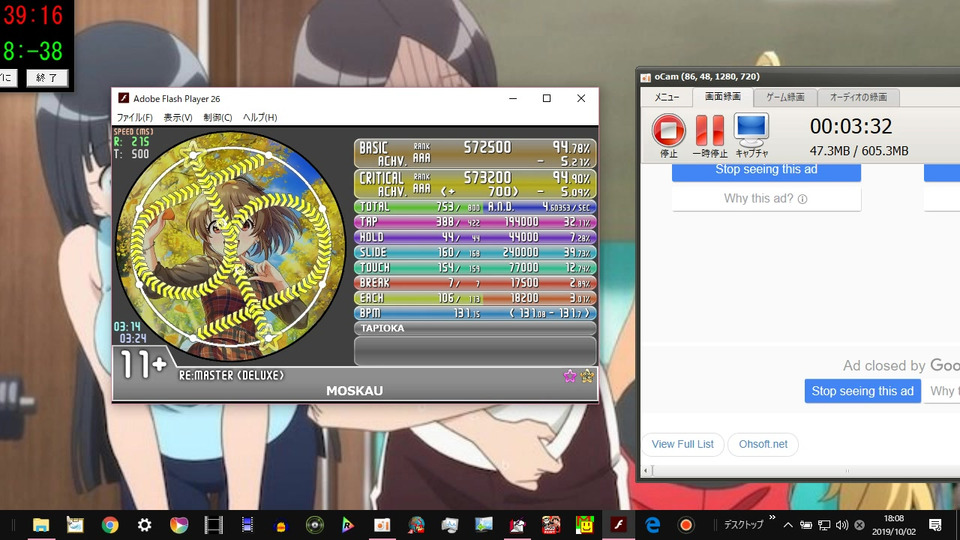Click the pink star badge beside RE:MASTER

(569, 376)
